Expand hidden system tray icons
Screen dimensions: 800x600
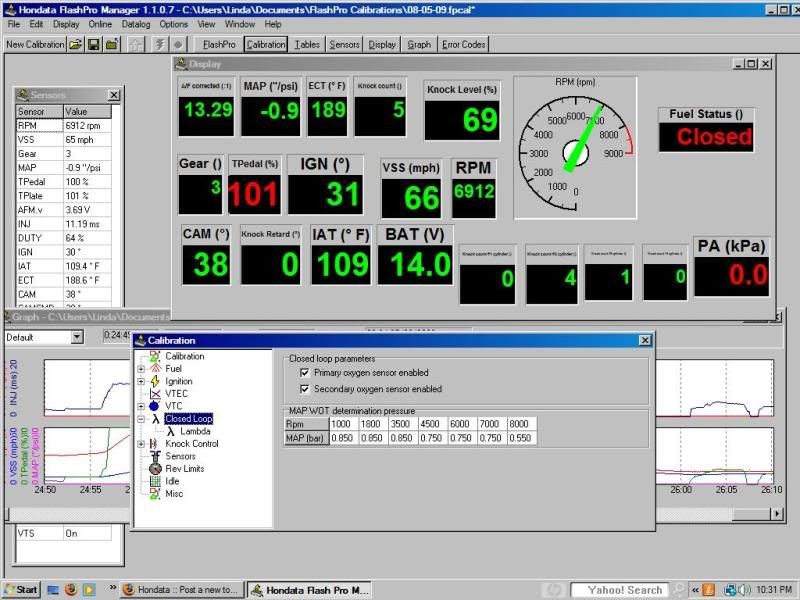(x=695, y=590)
